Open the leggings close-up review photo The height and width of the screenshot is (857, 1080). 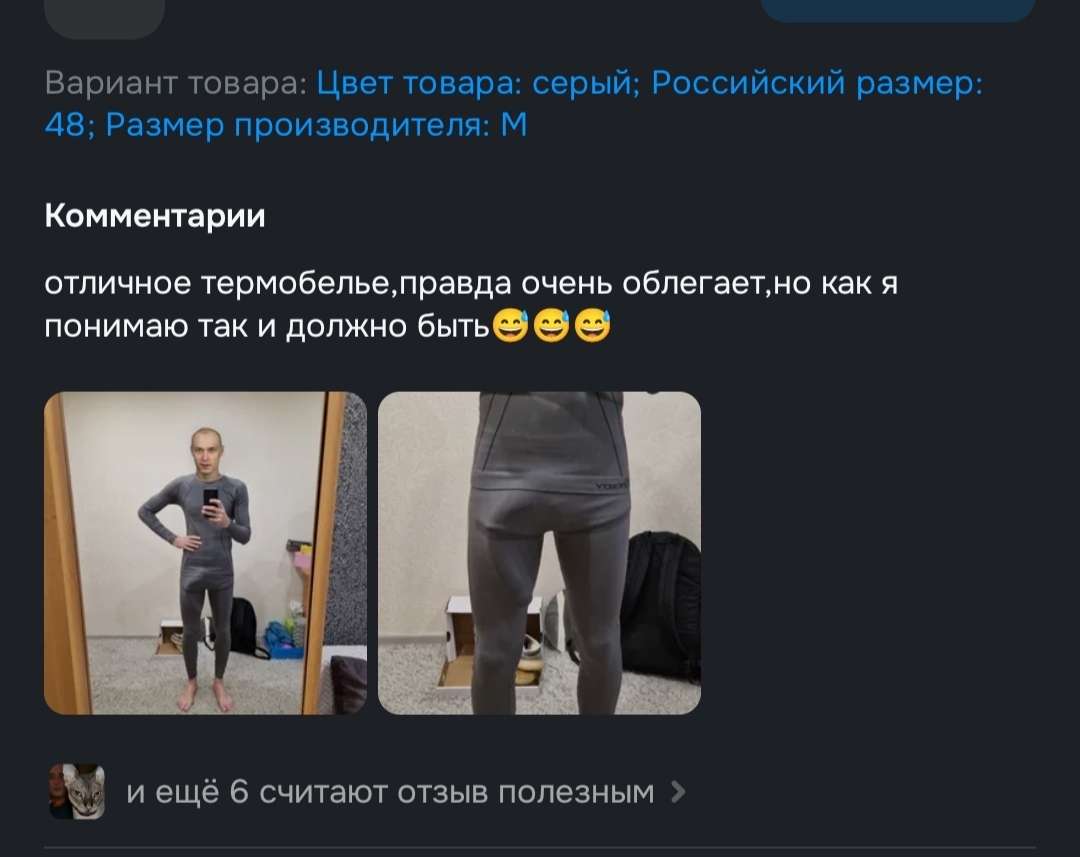pos(539,553)
